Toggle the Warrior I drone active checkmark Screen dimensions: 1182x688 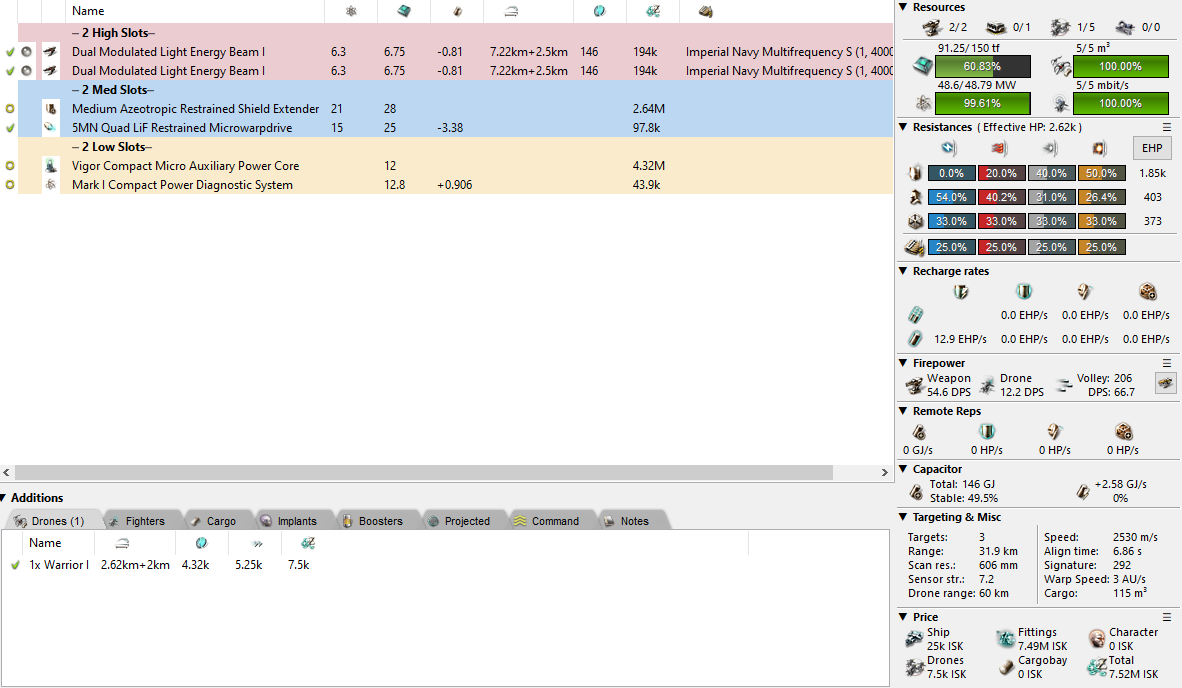[x=15, y=565]
